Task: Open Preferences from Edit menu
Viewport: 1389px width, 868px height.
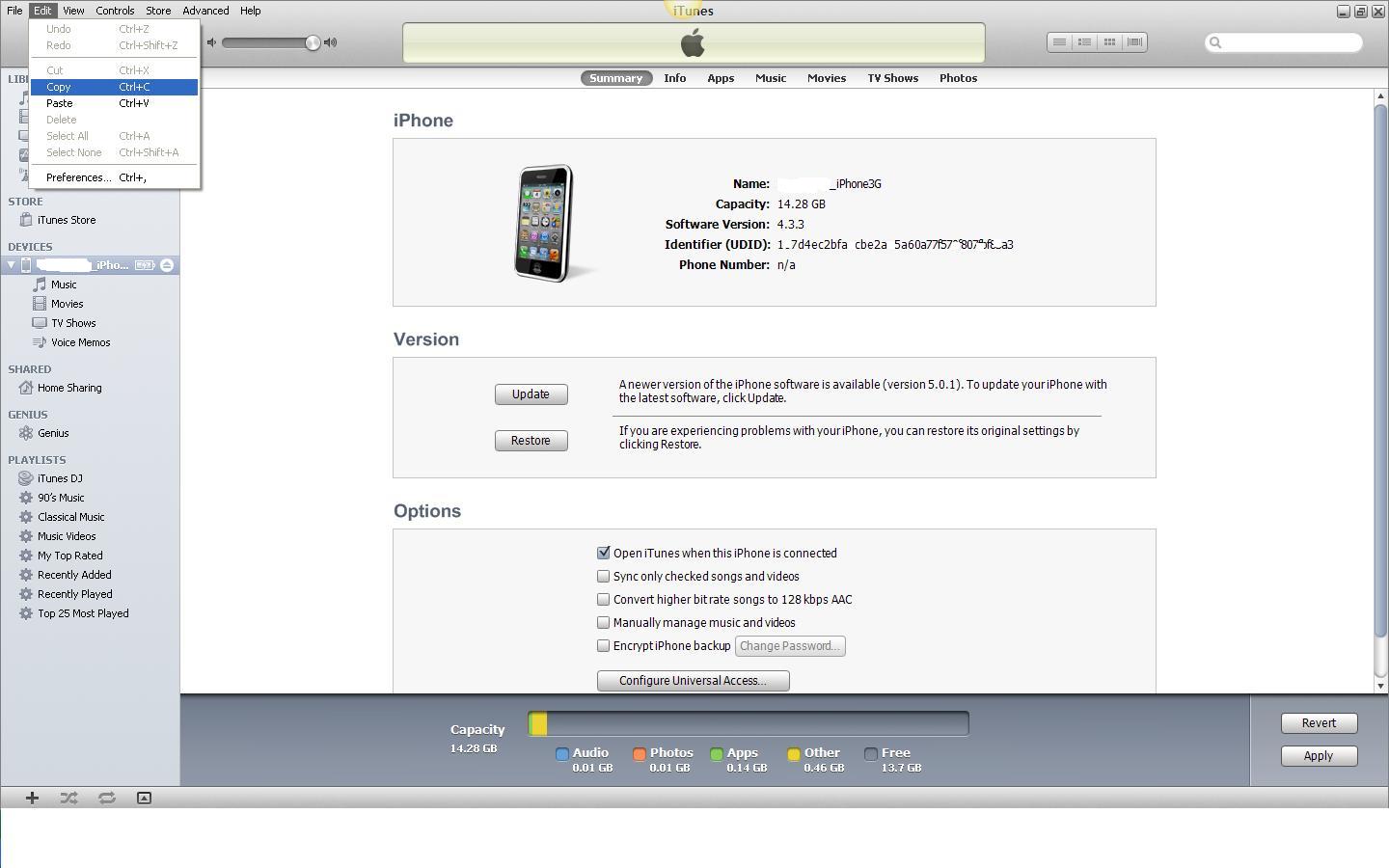Action: point(114,177)
